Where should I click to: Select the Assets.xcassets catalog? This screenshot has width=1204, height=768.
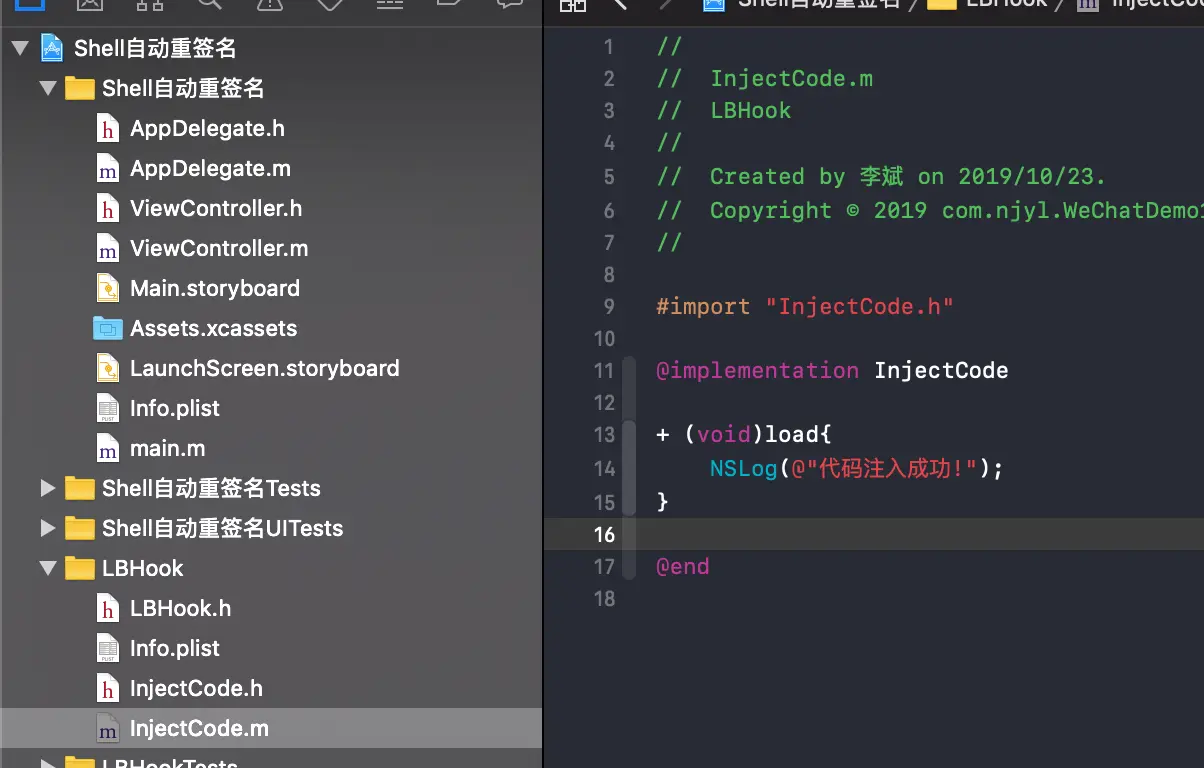tap(213, 328)
